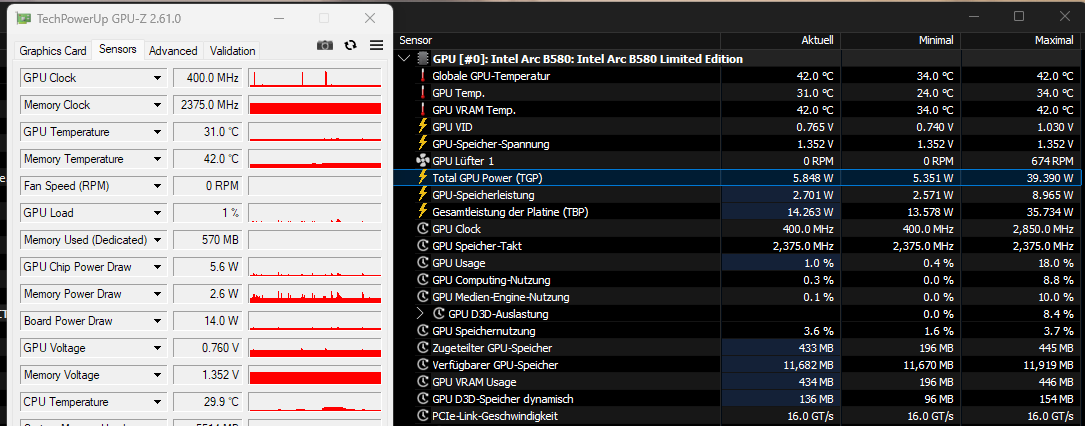Click round icon of GPU Computing-Nutzung

tap(423, 280)
